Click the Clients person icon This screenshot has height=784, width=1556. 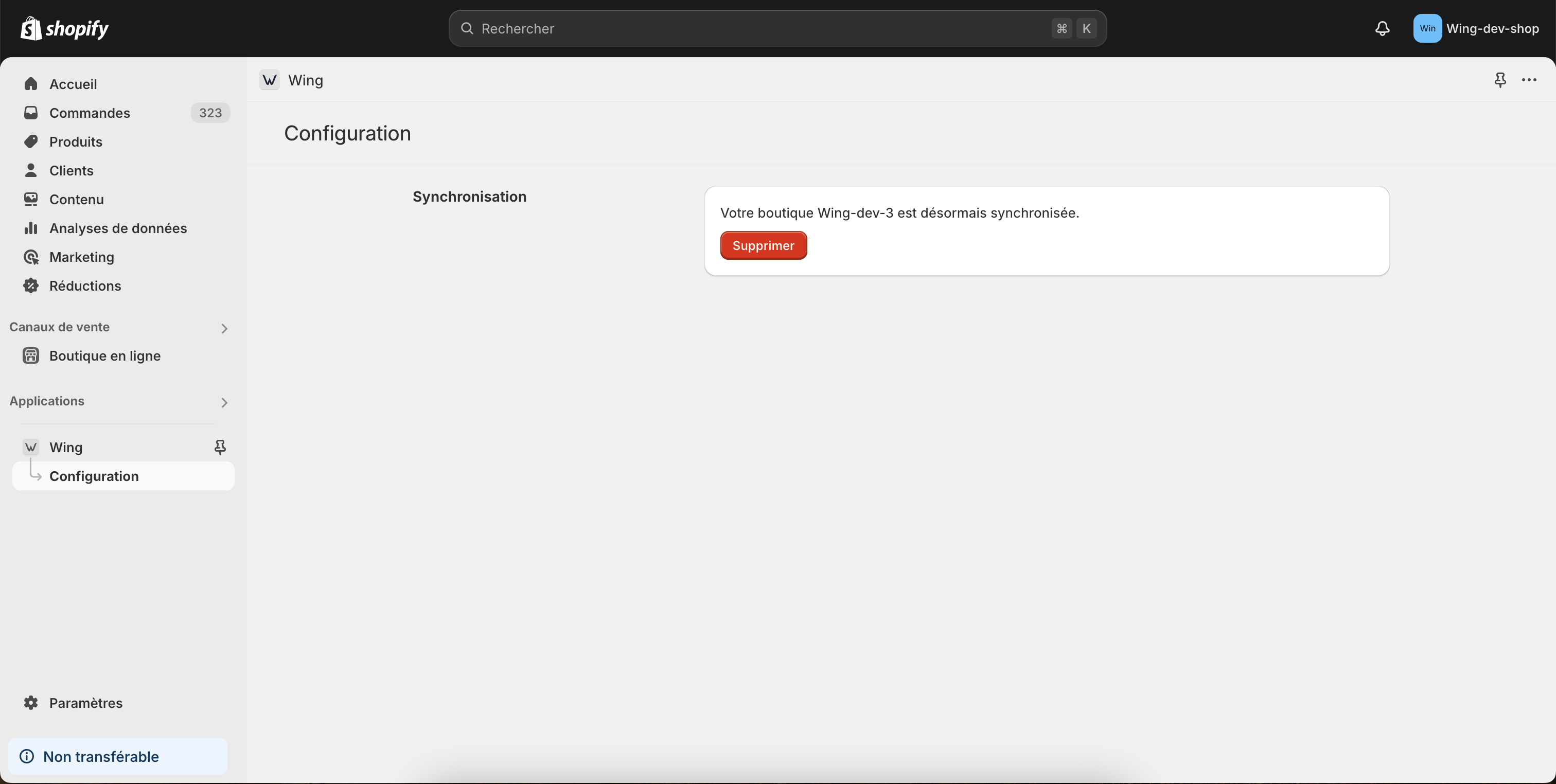(x=31, y=170)
